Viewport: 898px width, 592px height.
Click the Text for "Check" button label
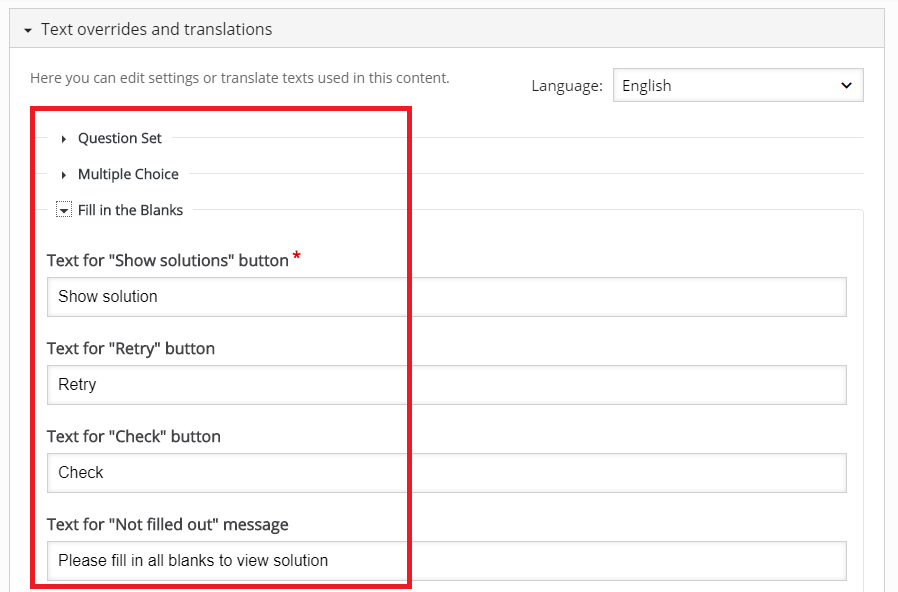[134, 437]
